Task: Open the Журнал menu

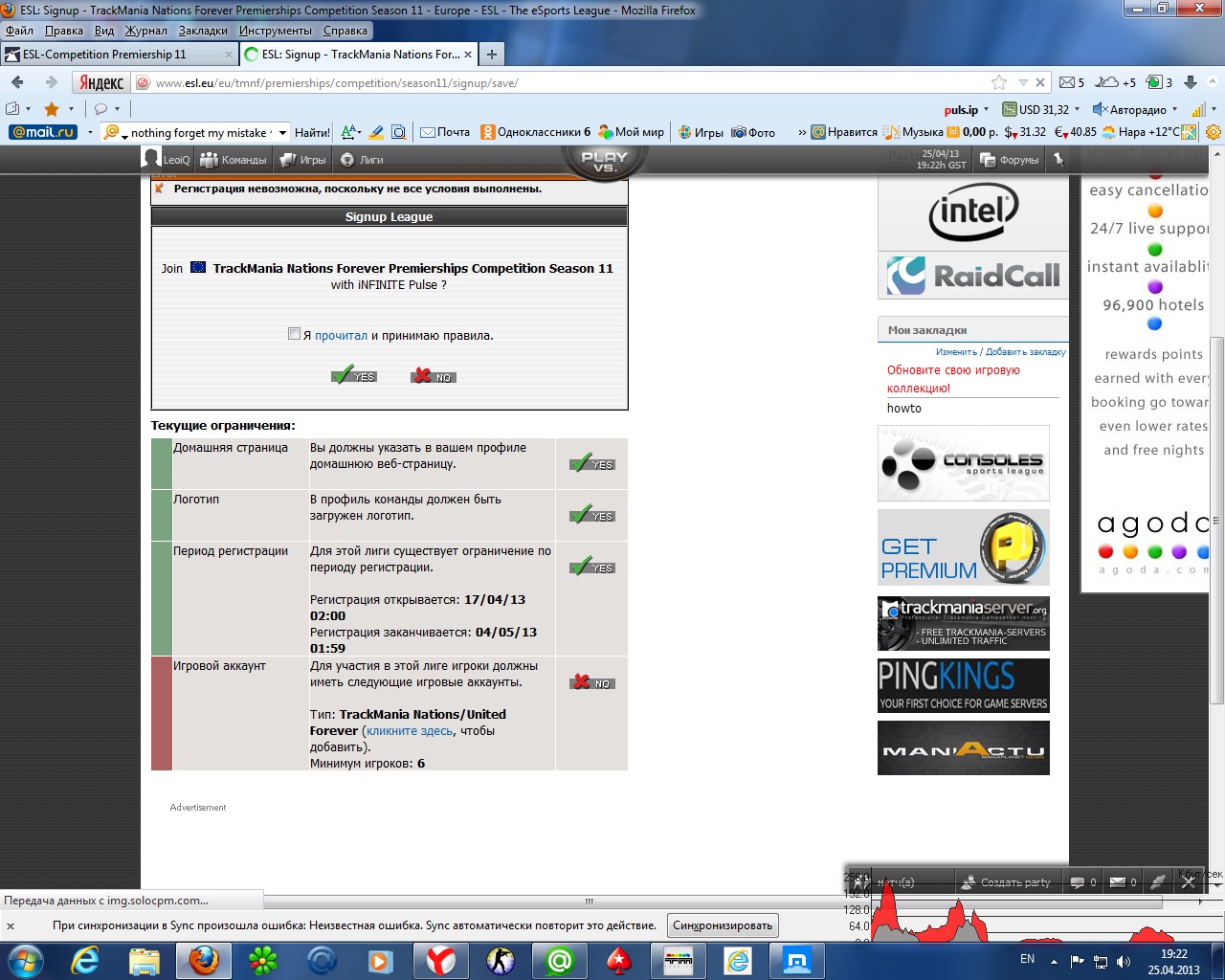Action: pyautogui.click(x=145, y=31)
